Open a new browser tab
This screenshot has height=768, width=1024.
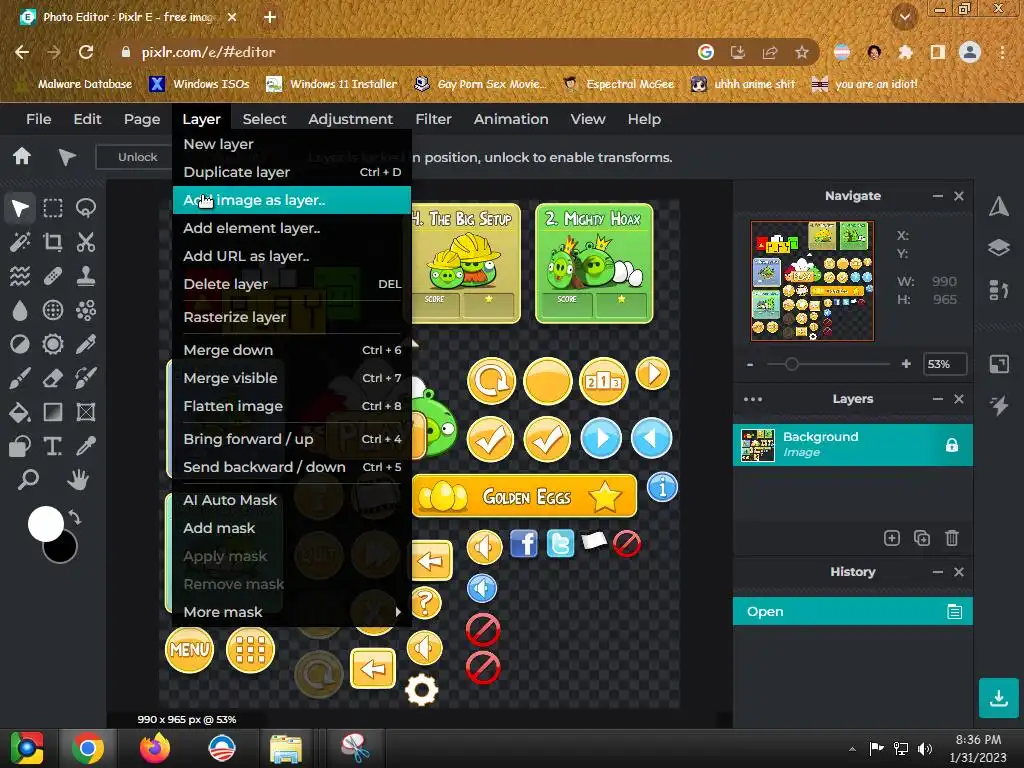tap(270, 17)
